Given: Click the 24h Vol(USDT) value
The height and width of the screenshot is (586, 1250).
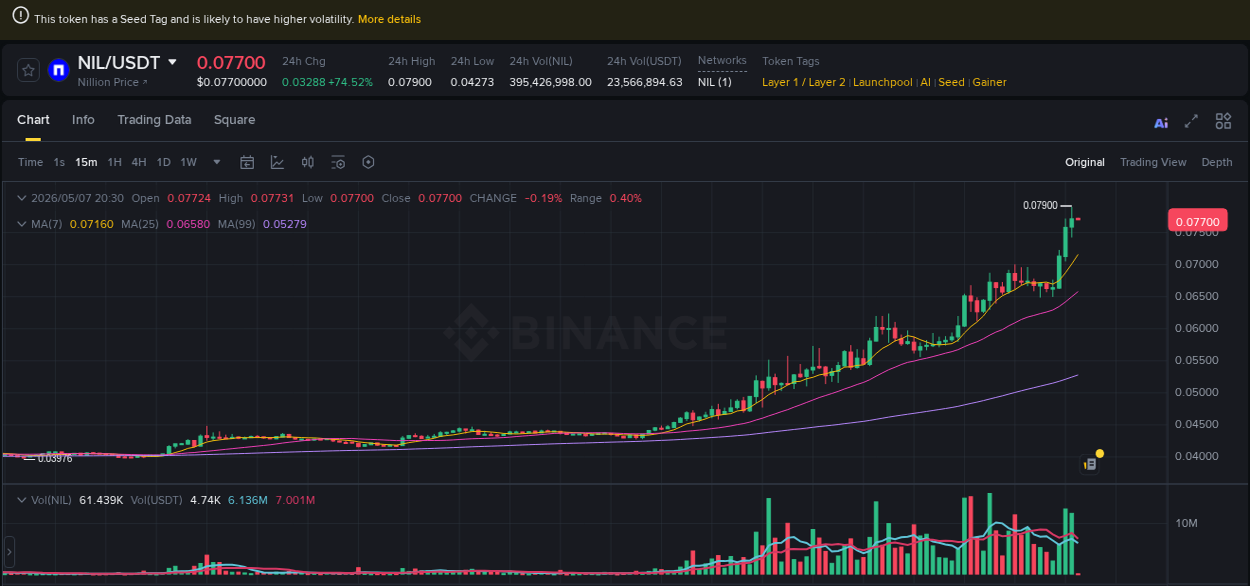Looking at the screenshot, I should pyautogui.click(x=645, y=82).
